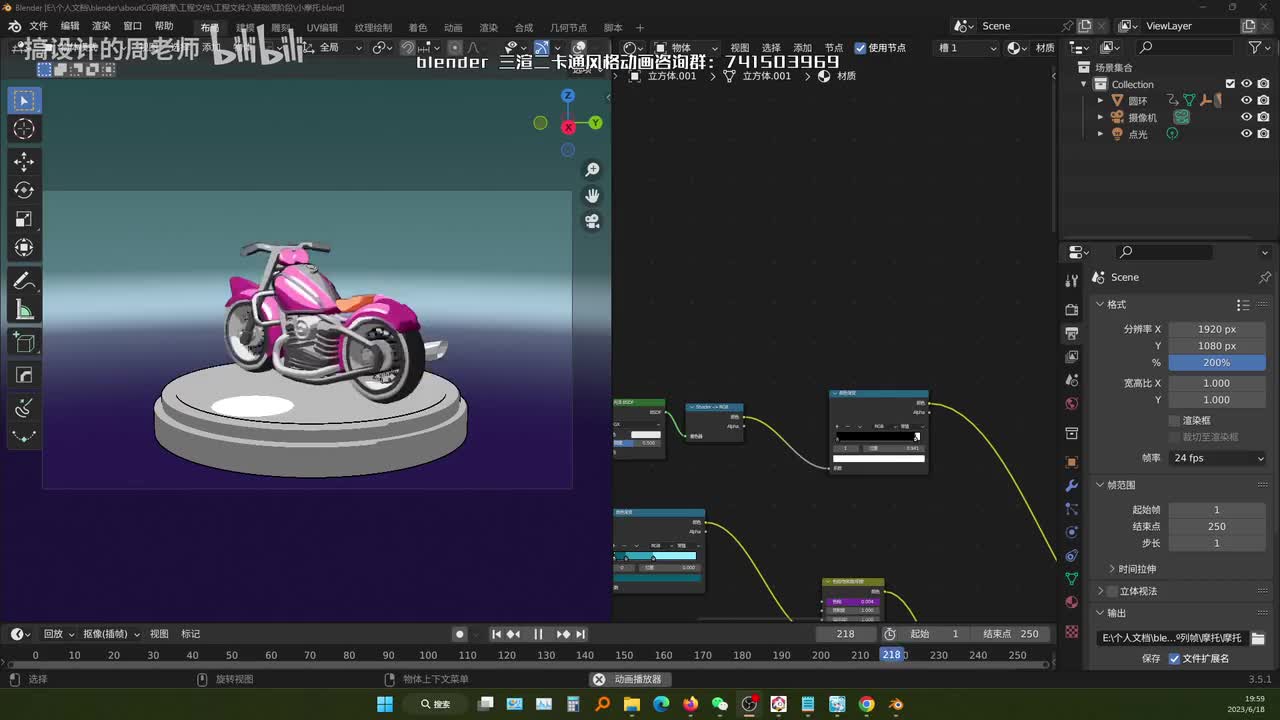
Task: Hide 圆环 object with eye icon
Action: pyautogui.click(x=1246, y=100)
